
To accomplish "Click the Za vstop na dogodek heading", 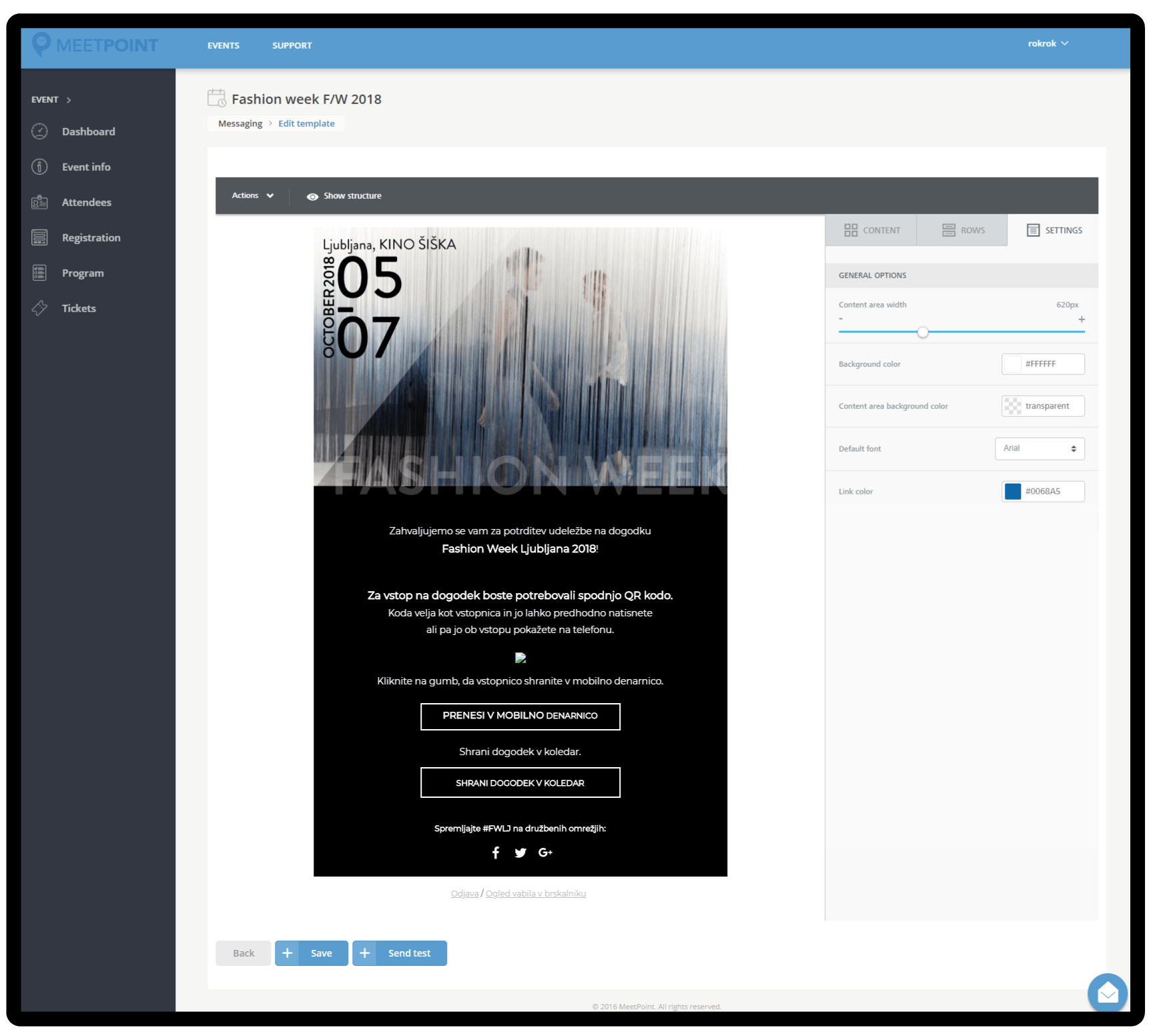I will pyautogui.click(x=520, y=596).
